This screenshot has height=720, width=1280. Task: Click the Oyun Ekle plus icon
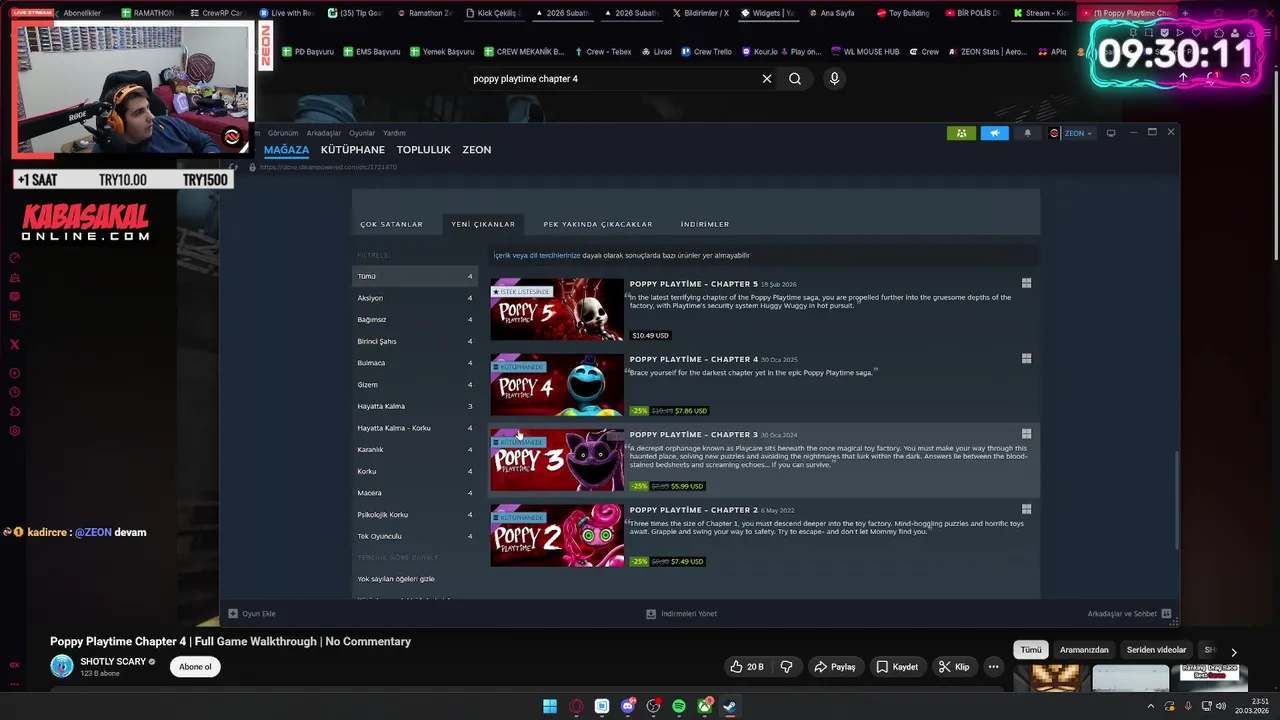[x=233, y=614]
